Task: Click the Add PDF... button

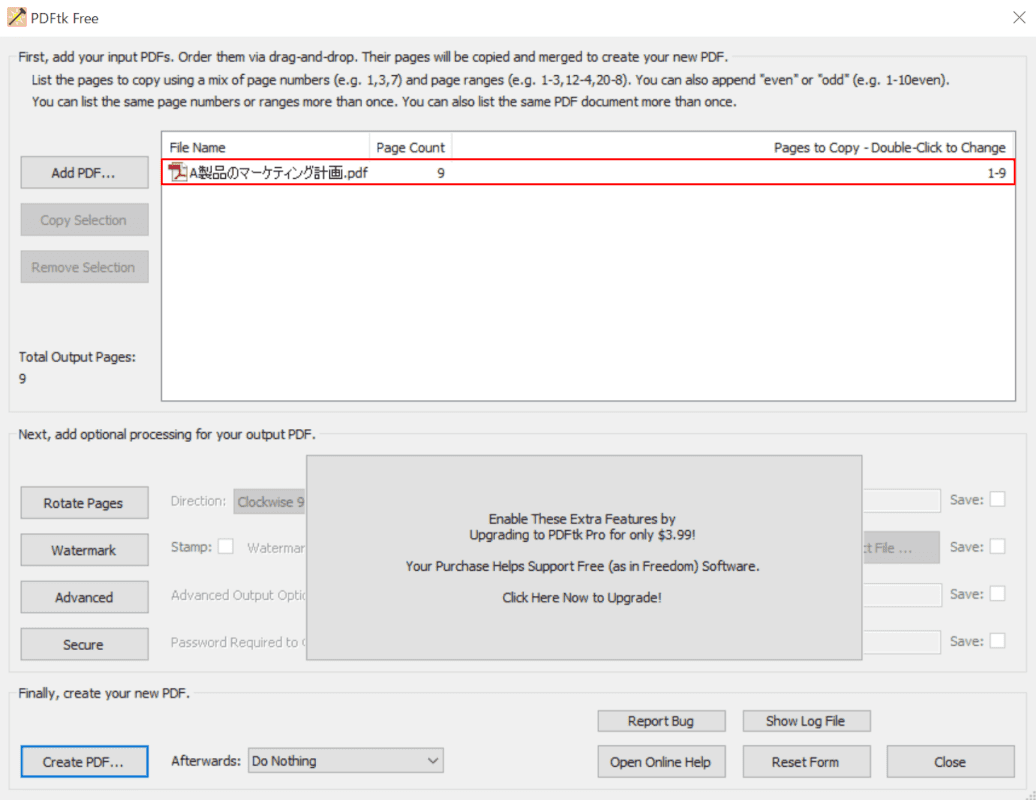Action: coord(84,172)
